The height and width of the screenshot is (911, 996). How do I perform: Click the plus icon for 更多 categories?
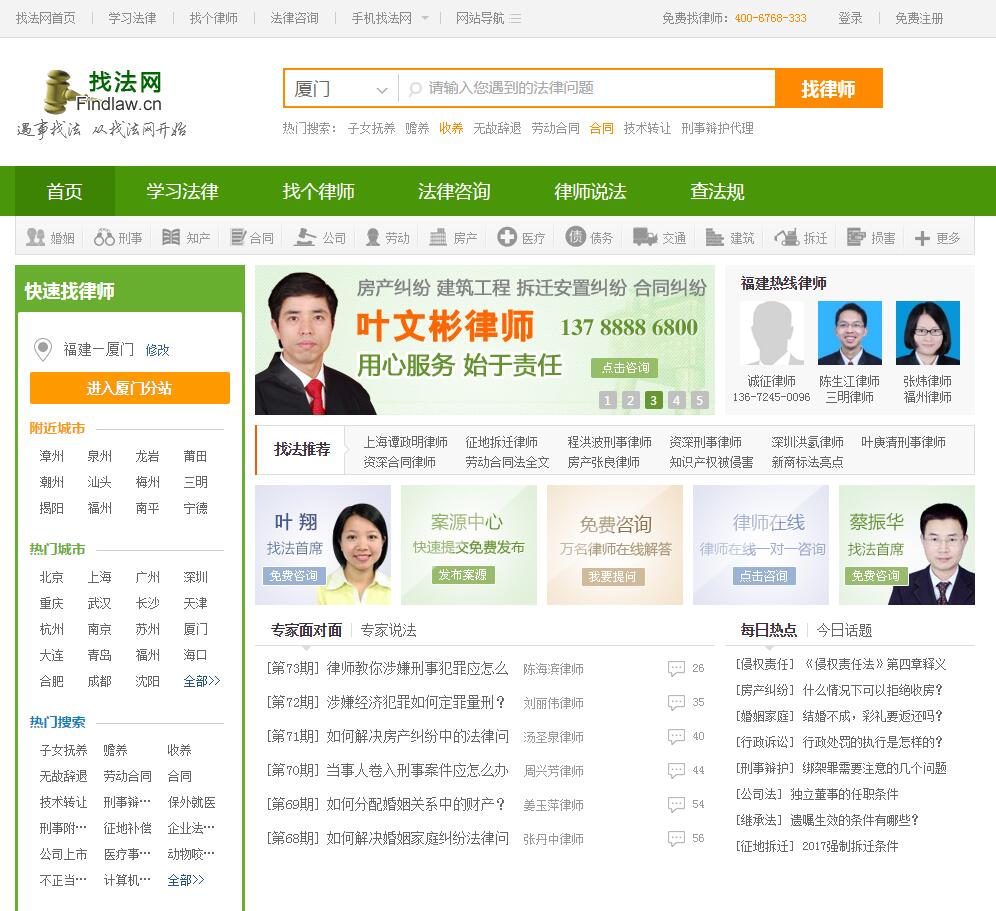[922, 238]
